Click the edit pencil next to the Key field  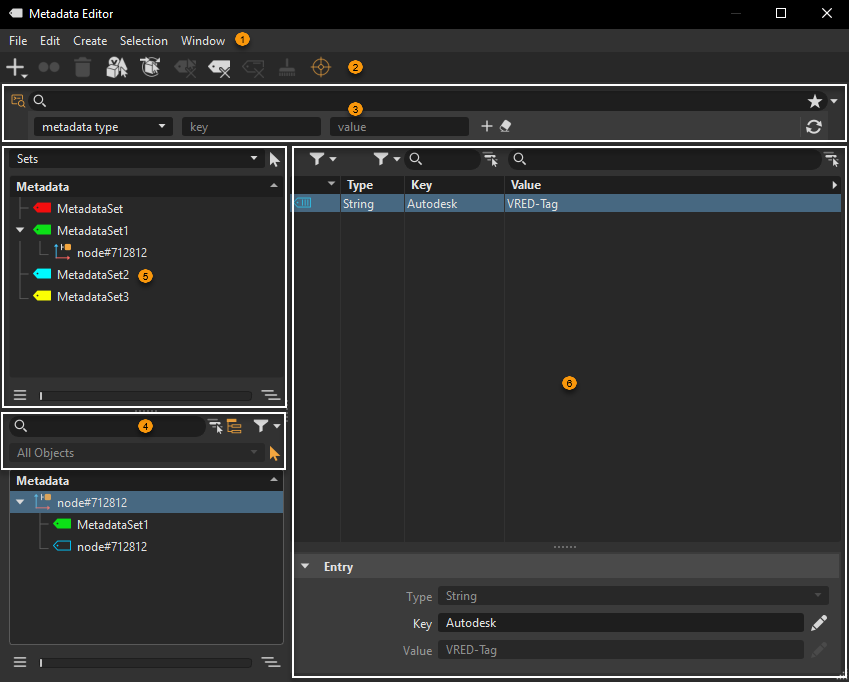point(819,623)
